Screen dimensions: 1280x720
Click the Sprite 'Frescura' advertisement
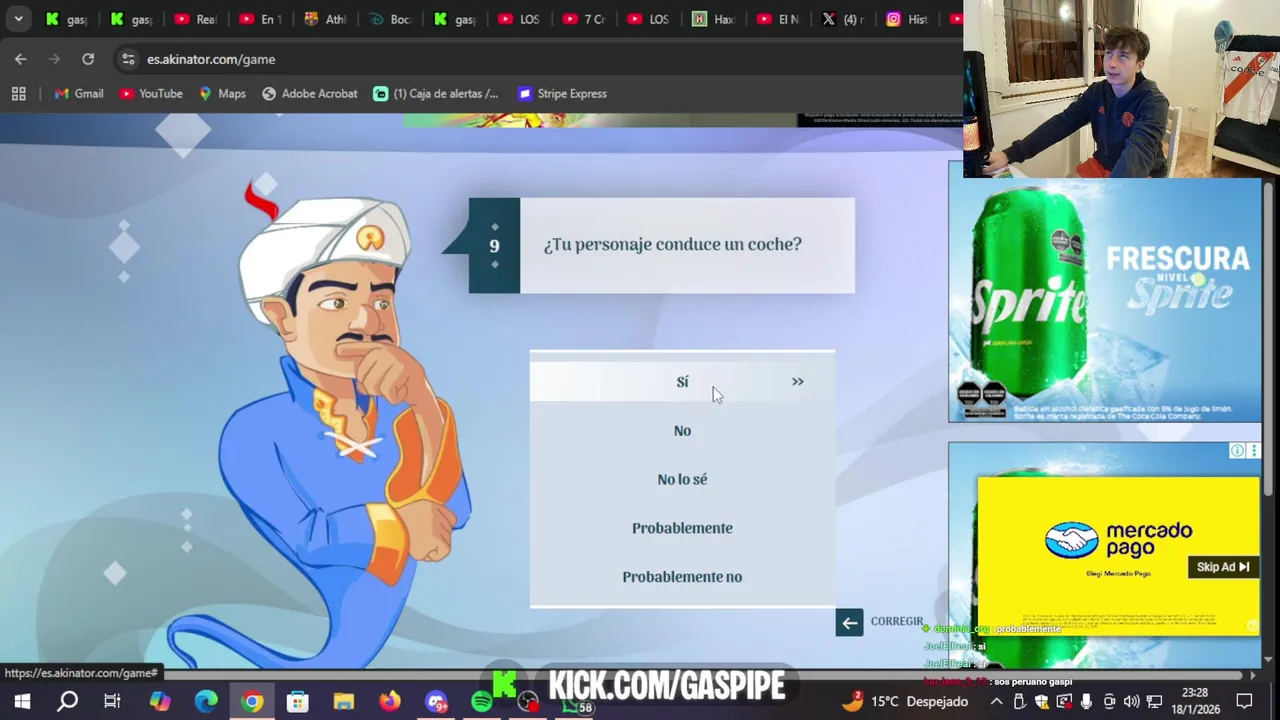pos(1105,300)
